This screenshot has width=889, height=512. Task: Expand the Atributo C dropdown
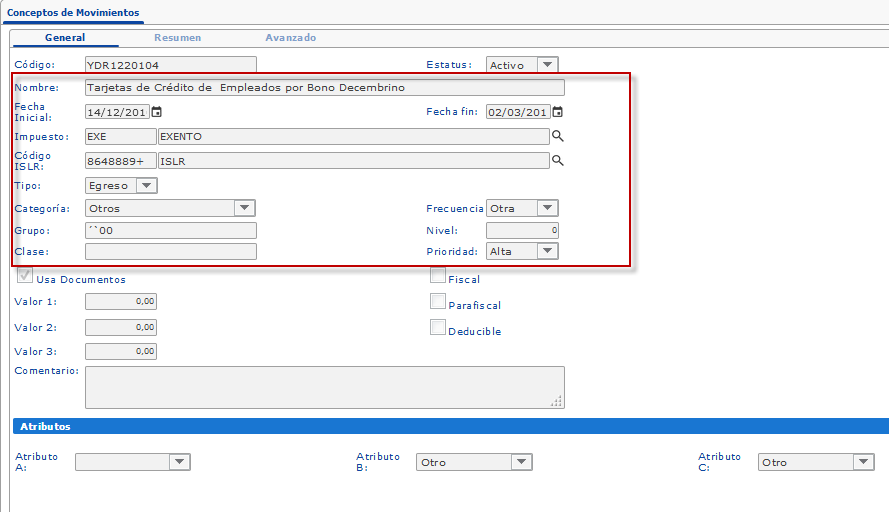point(816,462)
